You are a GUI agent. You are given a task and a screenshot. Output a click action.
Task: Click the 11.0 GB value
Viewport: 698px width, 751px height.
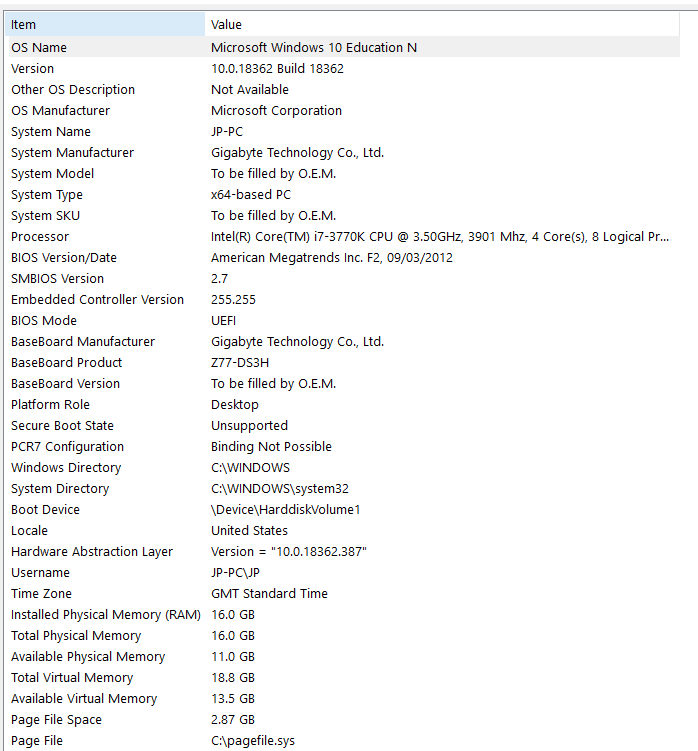pos(233,658)
